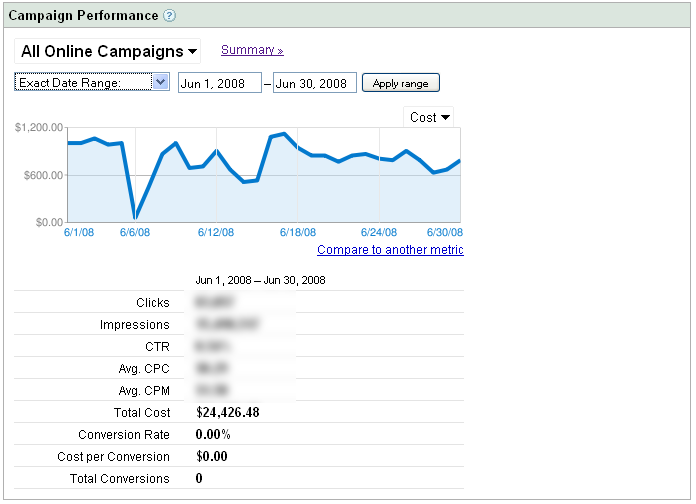Screen dimensions: 696x504
Task: Click the 6/24/08 date axis label
Action: (379, 232)
